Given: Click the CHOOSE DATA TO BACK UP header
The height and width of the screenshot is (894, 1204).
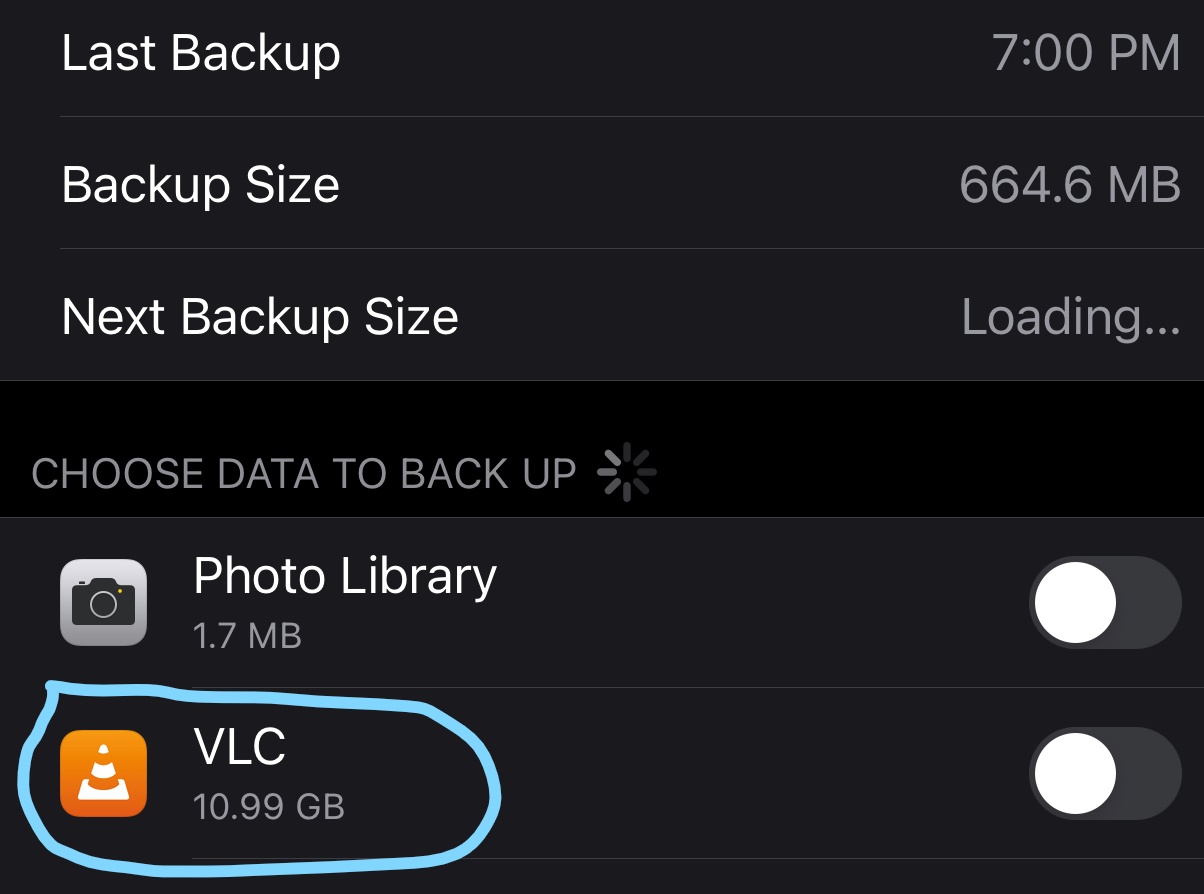Looking at the screenshot, I should (304, 473).
